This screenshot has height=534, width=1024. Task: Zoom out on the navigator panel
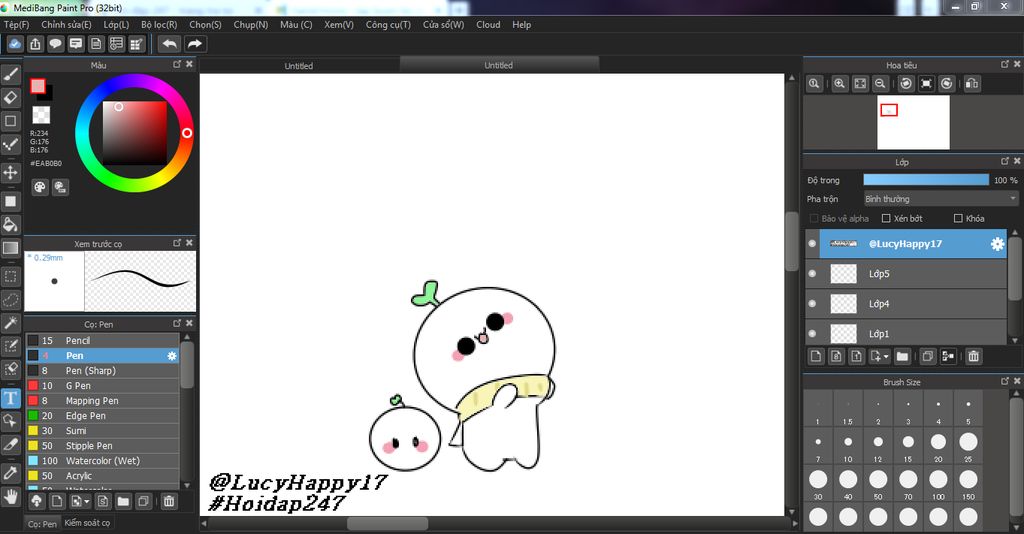click(880, 84)
